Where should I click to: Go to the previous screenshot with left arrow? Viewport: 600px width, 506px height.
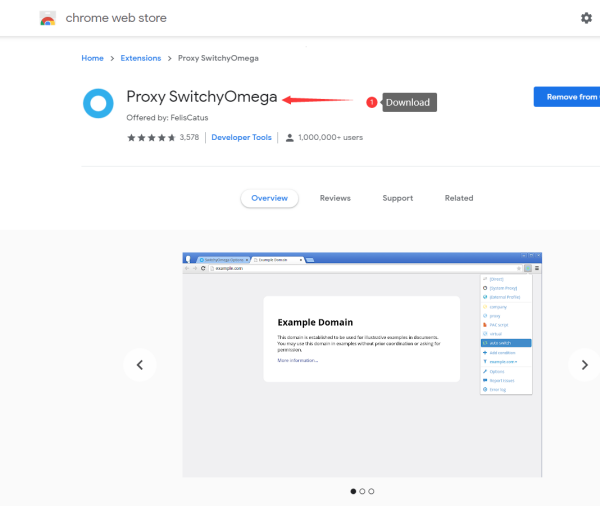140,365
